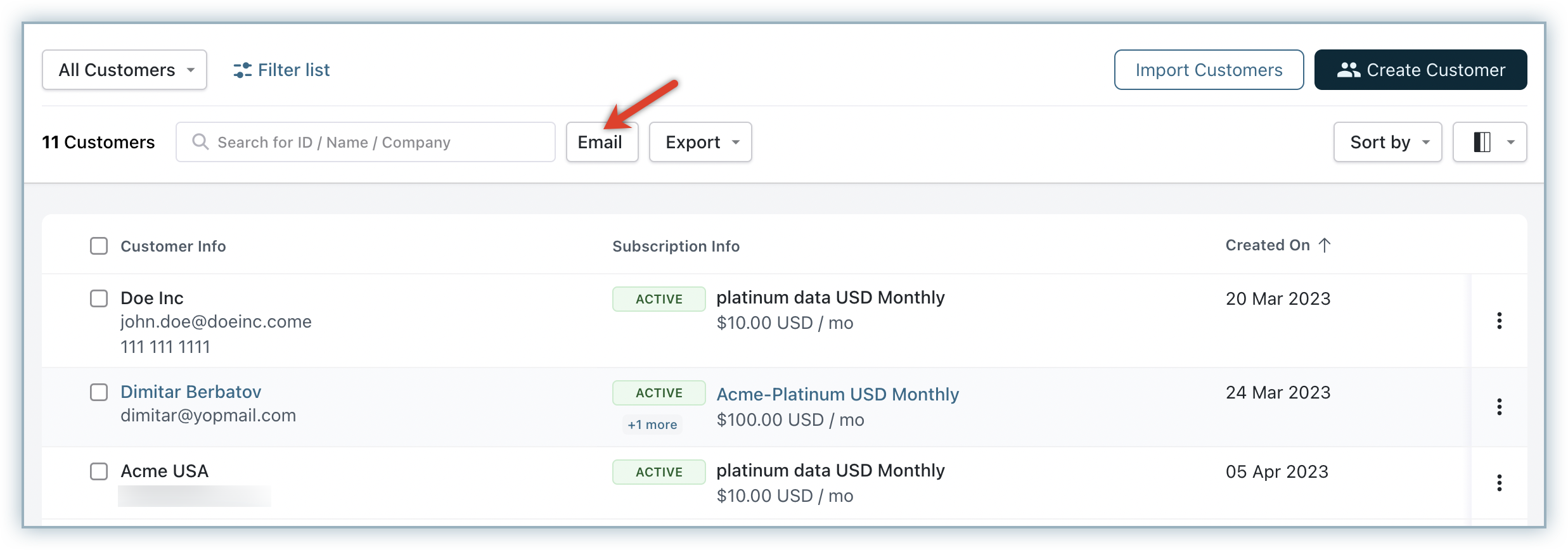The height and width of the screenshot is (550, 1568).
Task: Open the Export dropdown
Action: point(700,142)
